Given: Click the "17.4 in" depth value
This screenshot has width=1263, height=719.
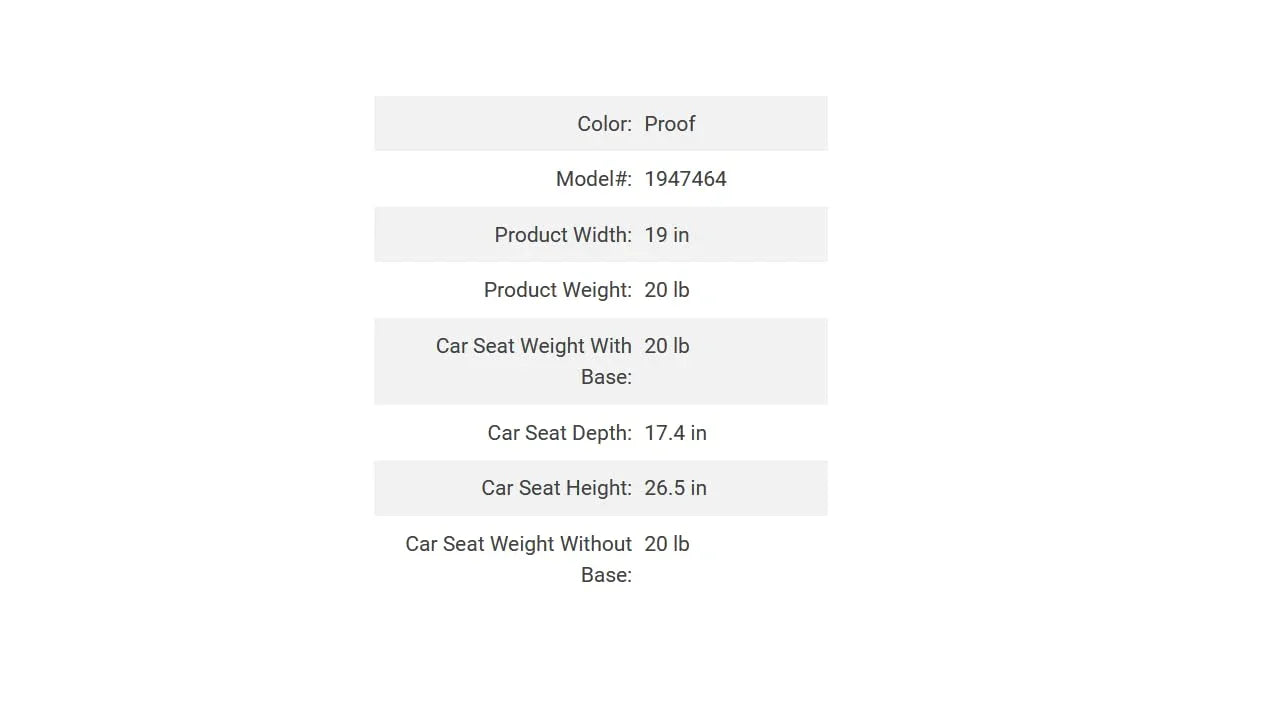Looking at the screenshot, I should pyautogui.click(x=675, y=433).
